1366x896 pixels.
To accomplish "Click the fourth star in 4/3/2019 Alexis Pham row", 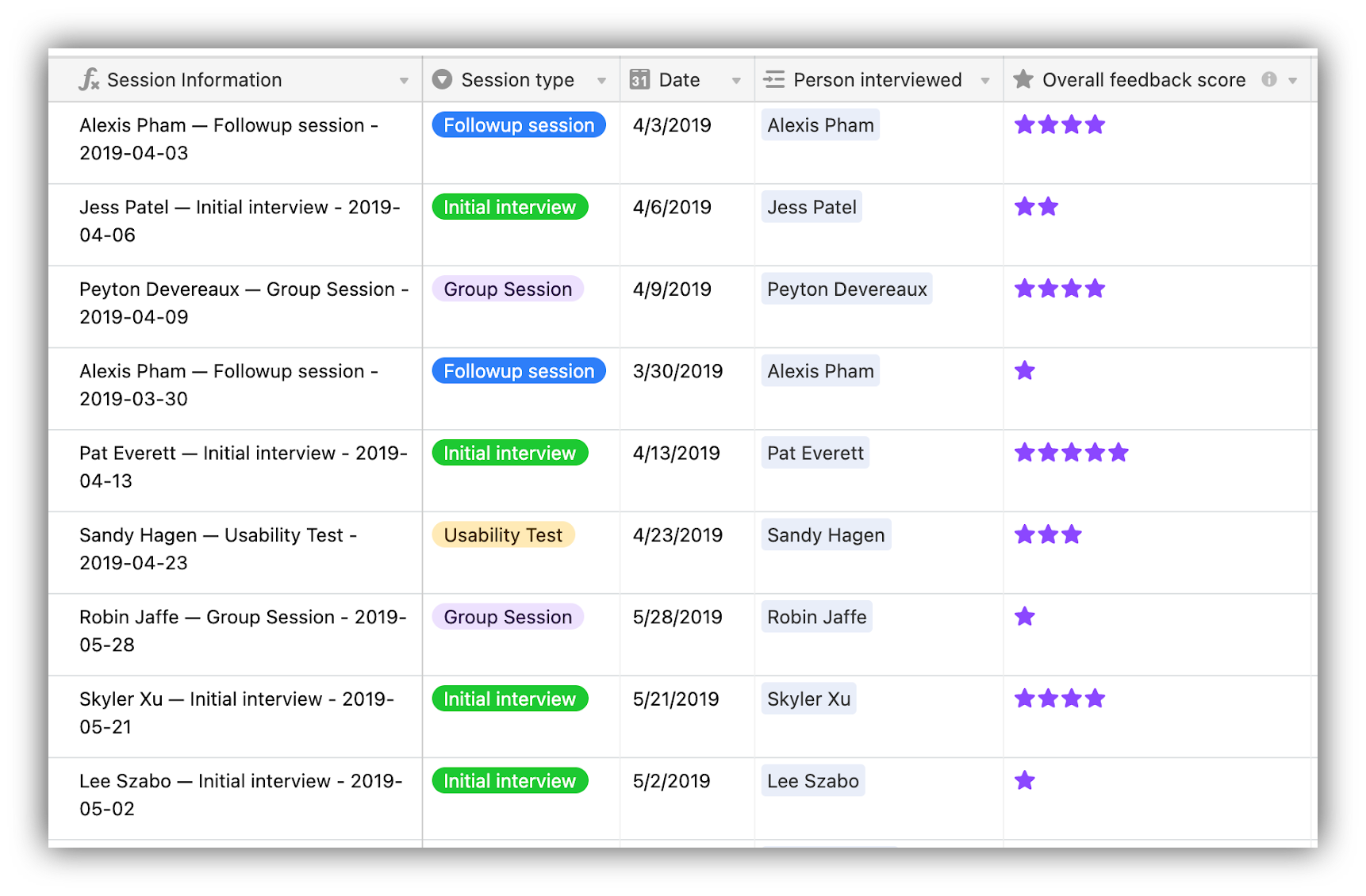I will [x=1095, y=124].
